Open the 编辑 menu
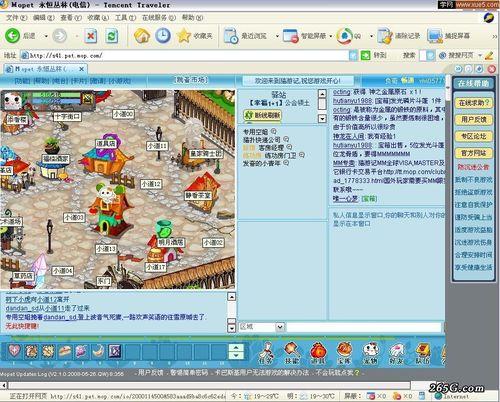This screenshot has height=402, width=500. coord(43,18)
